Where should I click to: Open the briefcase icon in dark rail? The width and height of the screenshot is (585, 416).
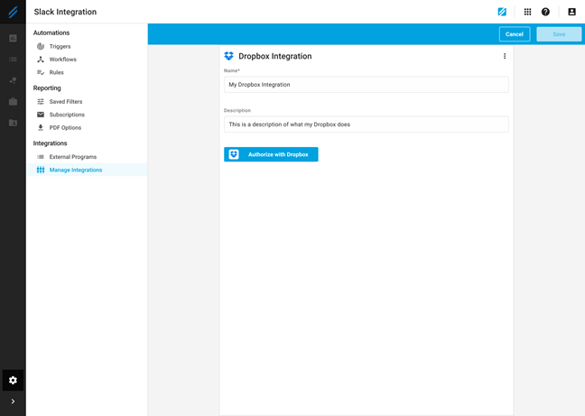tap(13, 101)
